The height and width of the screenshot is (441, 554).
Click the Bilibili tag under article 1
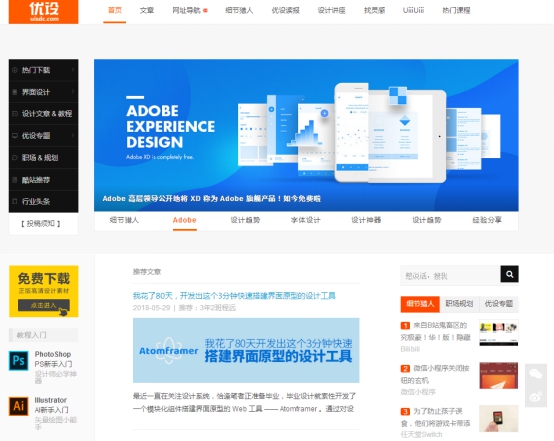(x=410, y=349)
